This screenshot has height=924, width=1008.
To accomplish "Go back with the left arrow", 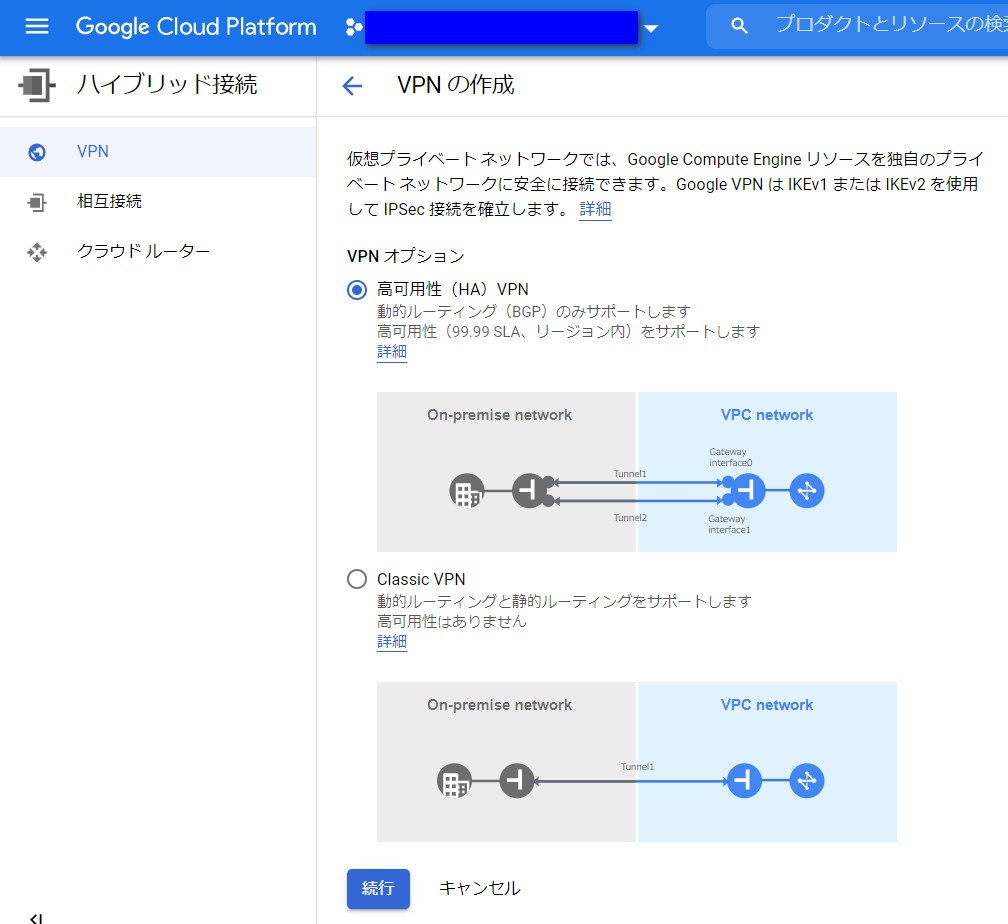I will click(x=352, y=86).
